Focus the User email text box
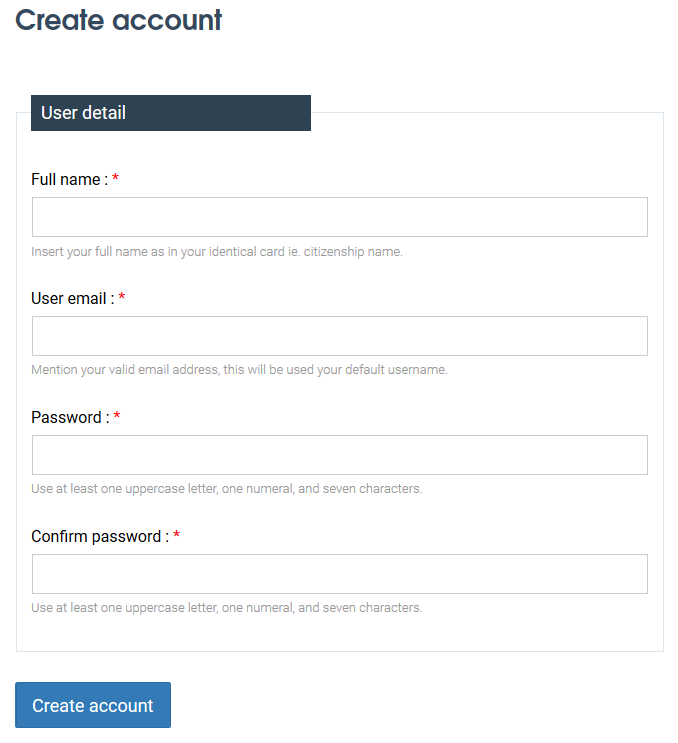Image resolution: width=678 pixels, height=743 pixels. (x=340, y=336)
